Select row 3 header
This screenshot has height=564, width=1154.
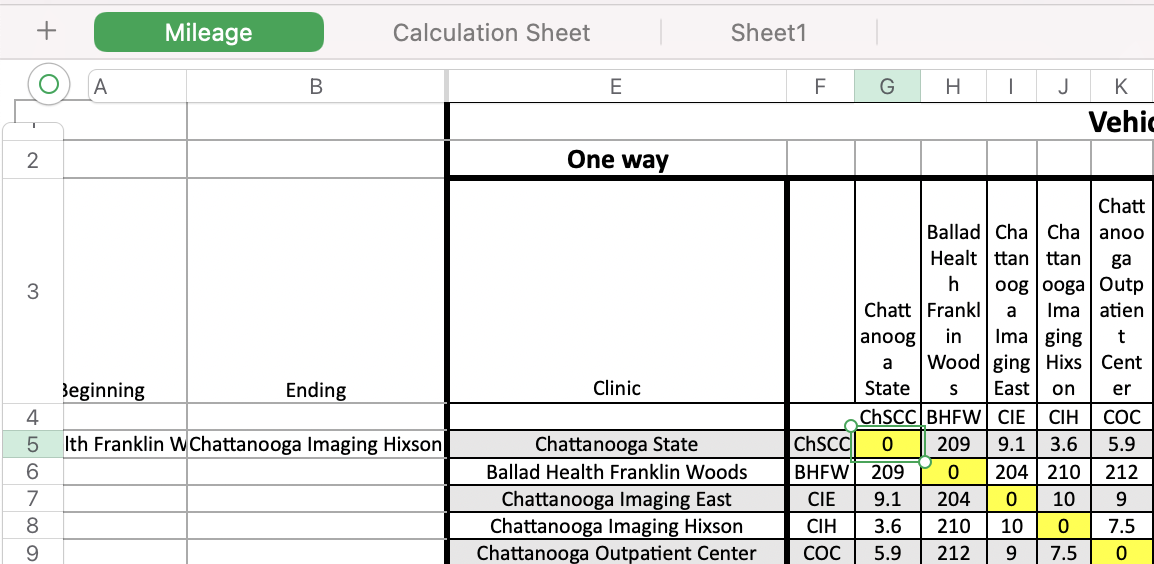[x=32, y=291]
